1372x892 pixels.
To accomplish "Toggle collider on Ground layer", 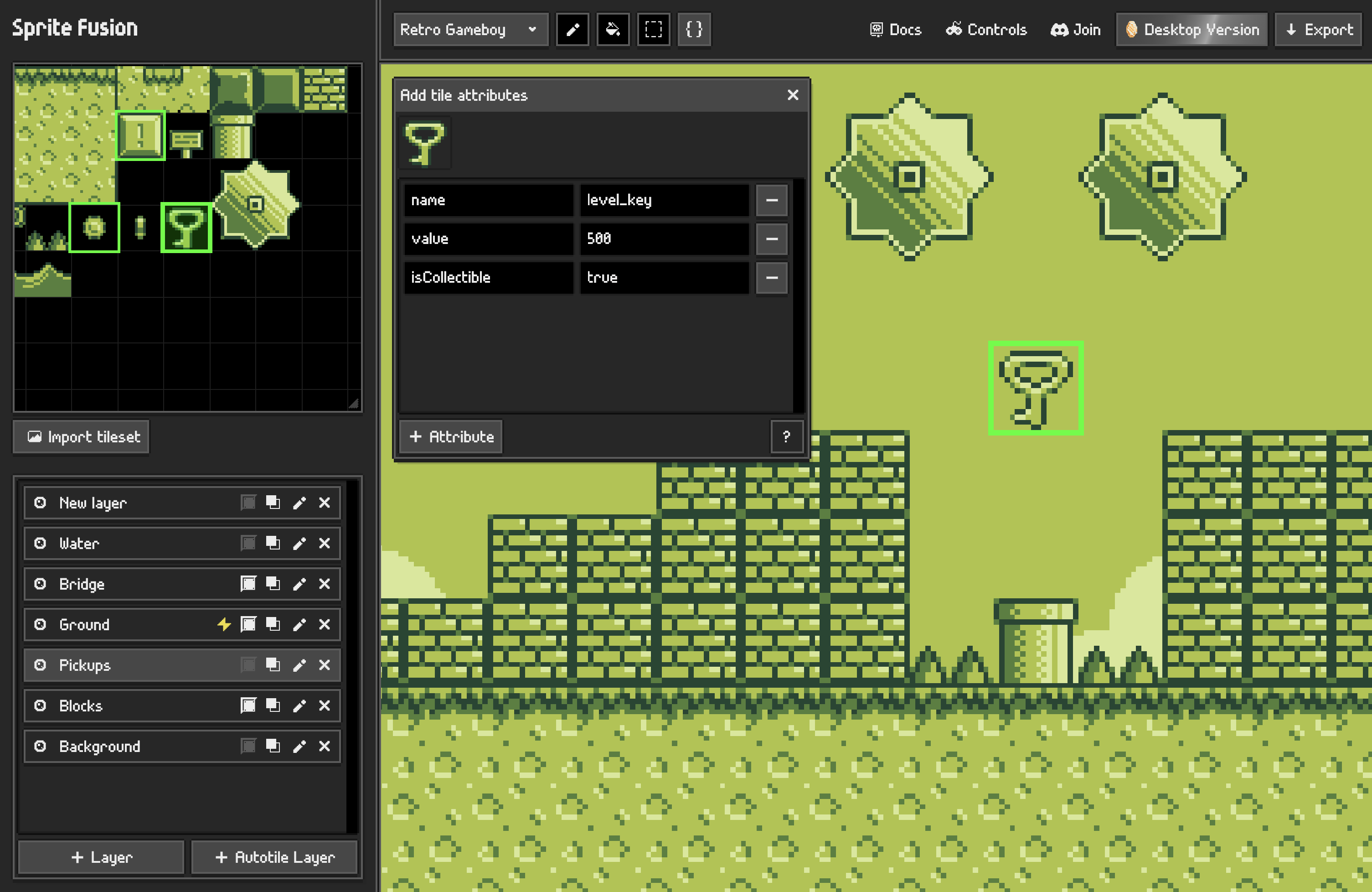I will coord(248,624).
